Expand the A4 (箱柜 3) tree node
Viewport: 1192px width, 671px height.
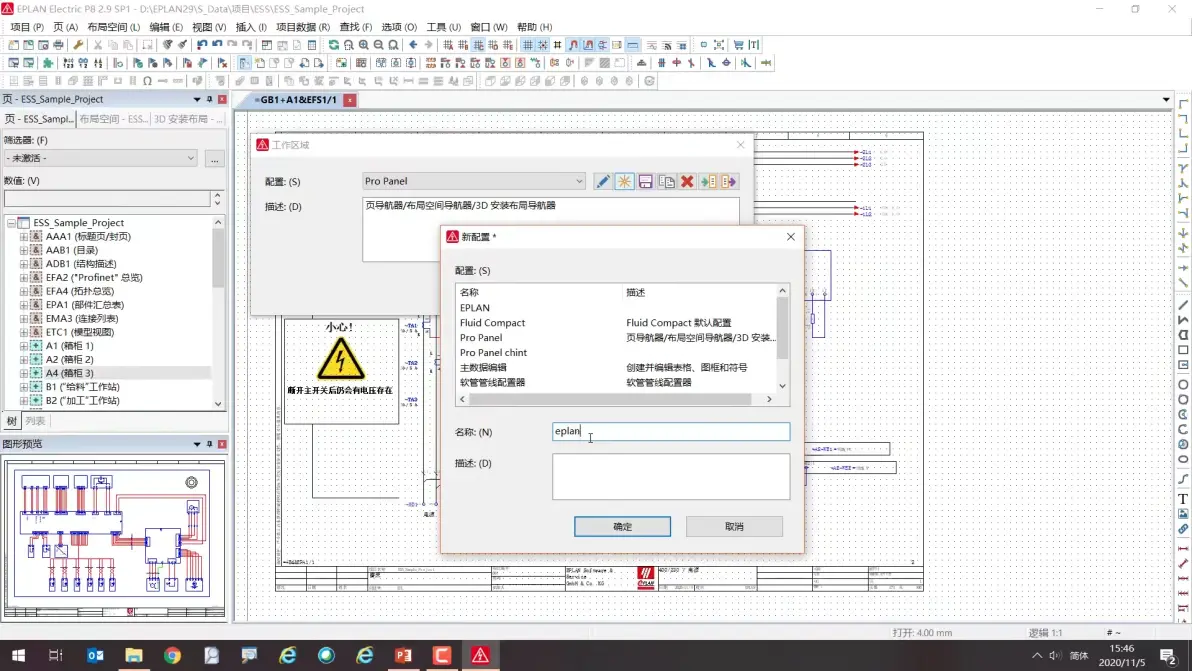tap(24, 373)
